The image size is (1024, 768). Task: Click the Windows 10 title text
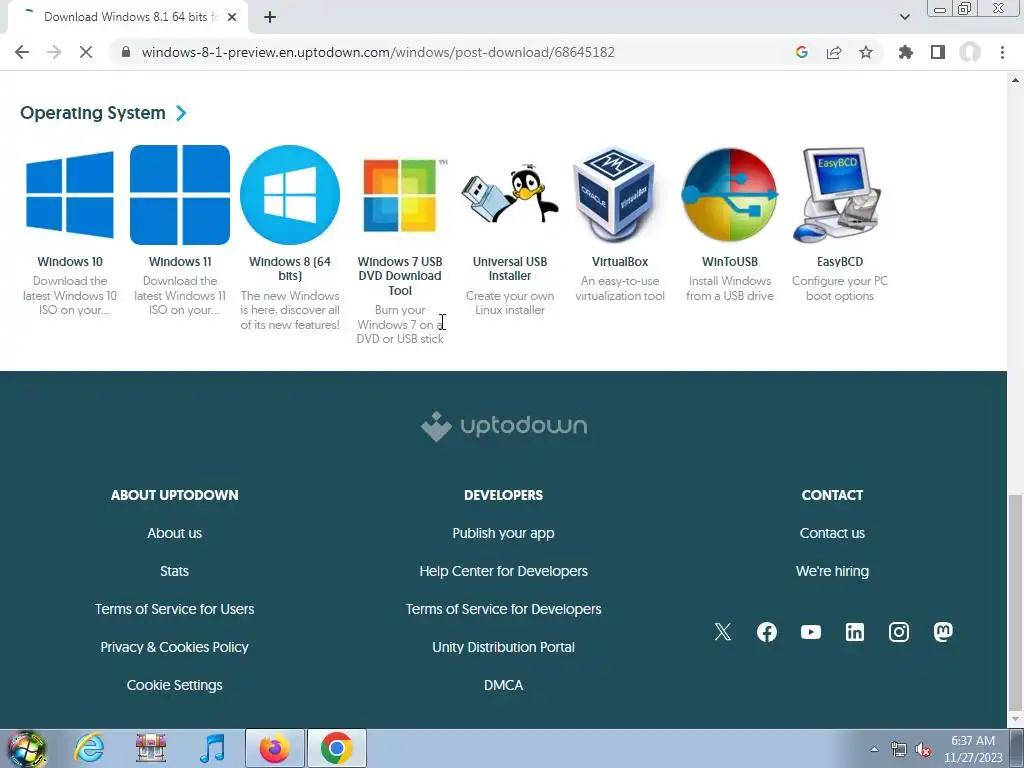coord(70,261)
